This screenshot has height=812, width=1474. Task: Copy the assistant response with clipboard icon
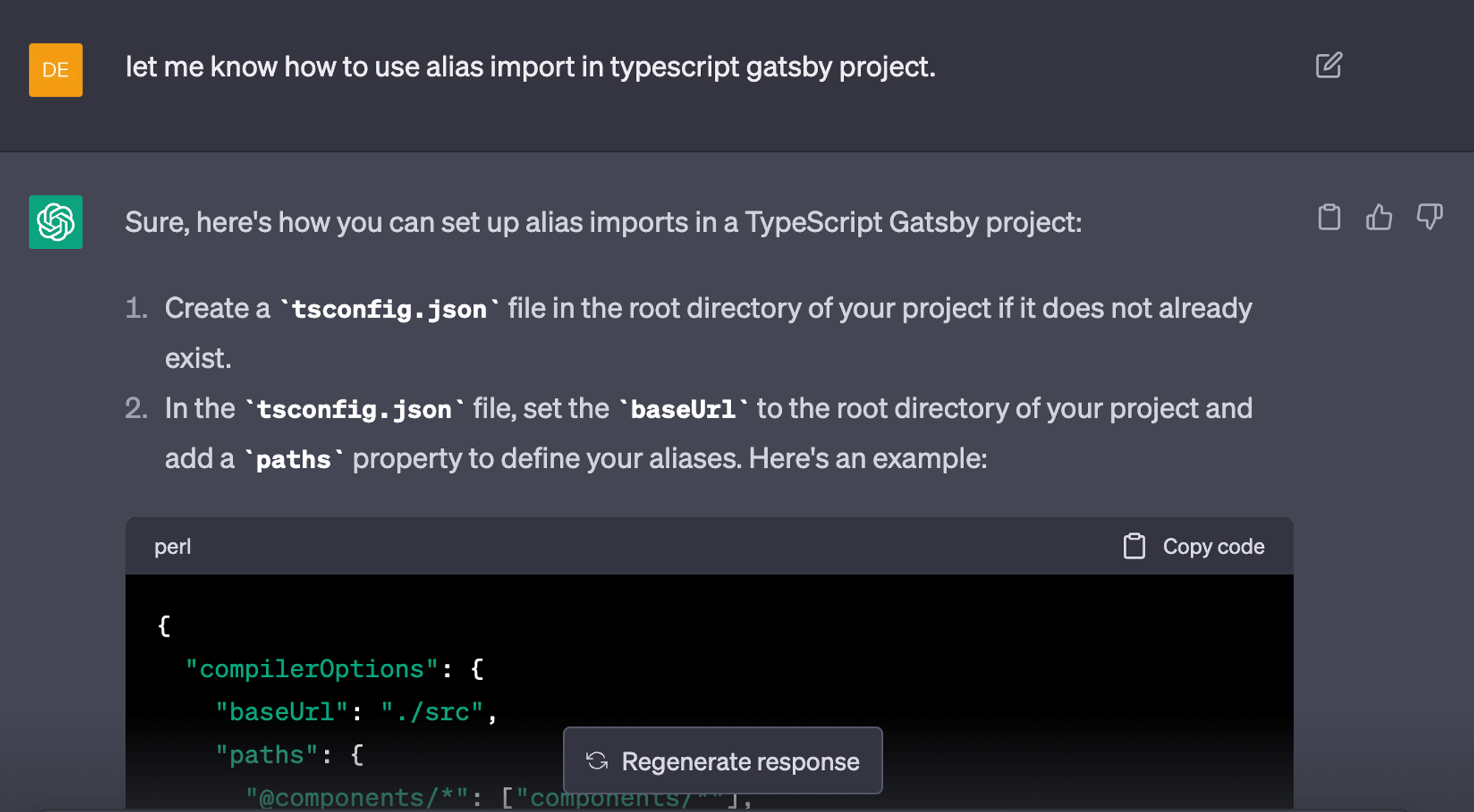pos(1329,217)
